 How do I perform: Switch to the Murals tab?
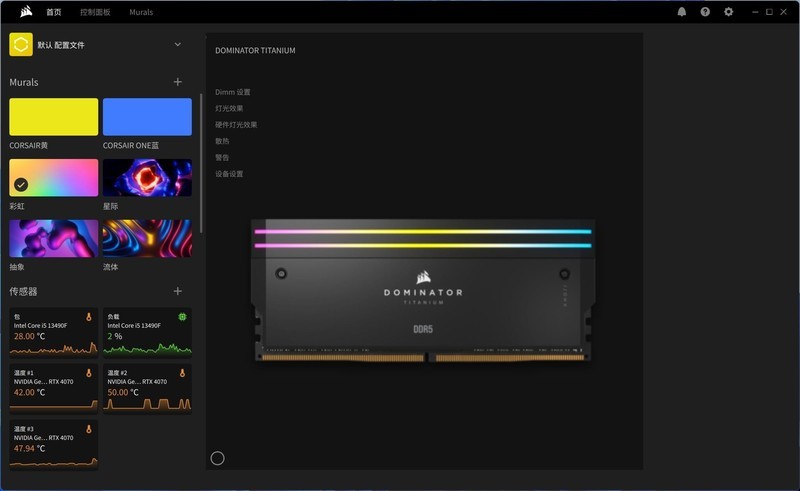tap(141, 12)
